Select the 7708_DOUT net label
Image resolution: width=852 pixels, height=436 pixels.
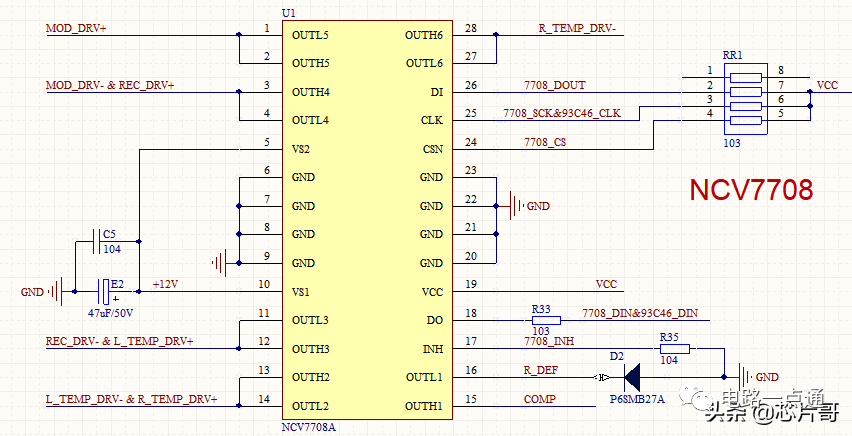coord(555,85)
